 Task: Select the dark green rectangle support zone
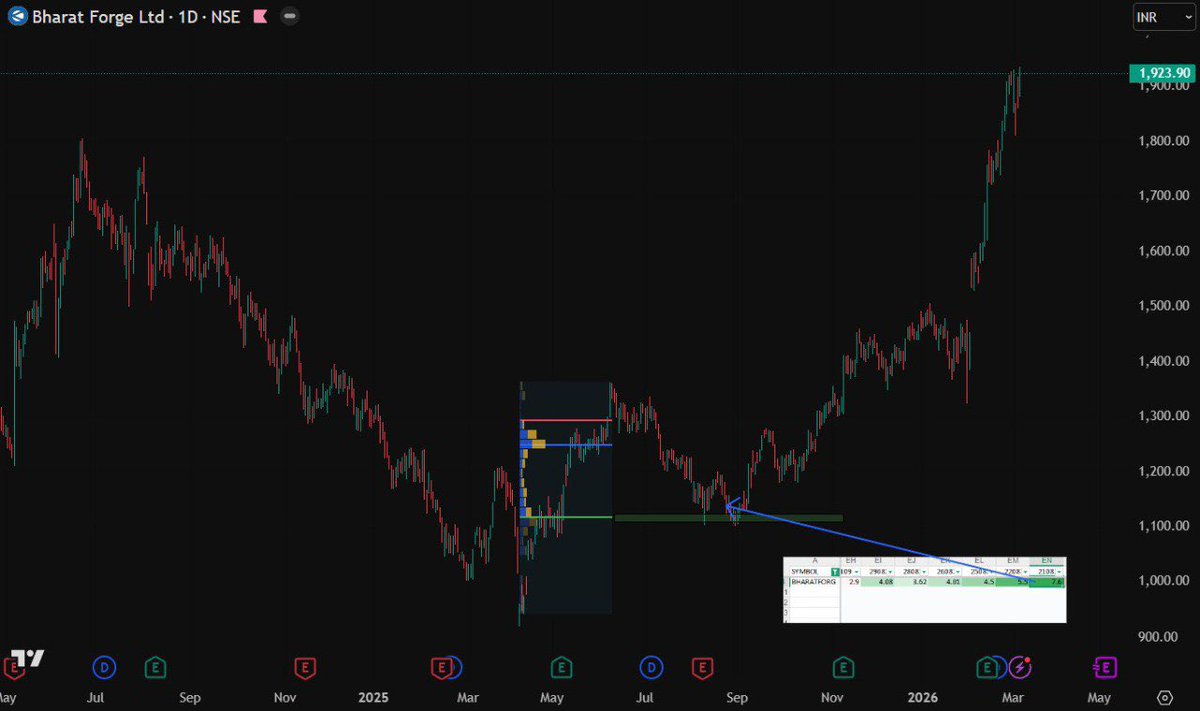pyautogui.click(x=728, y=518)
